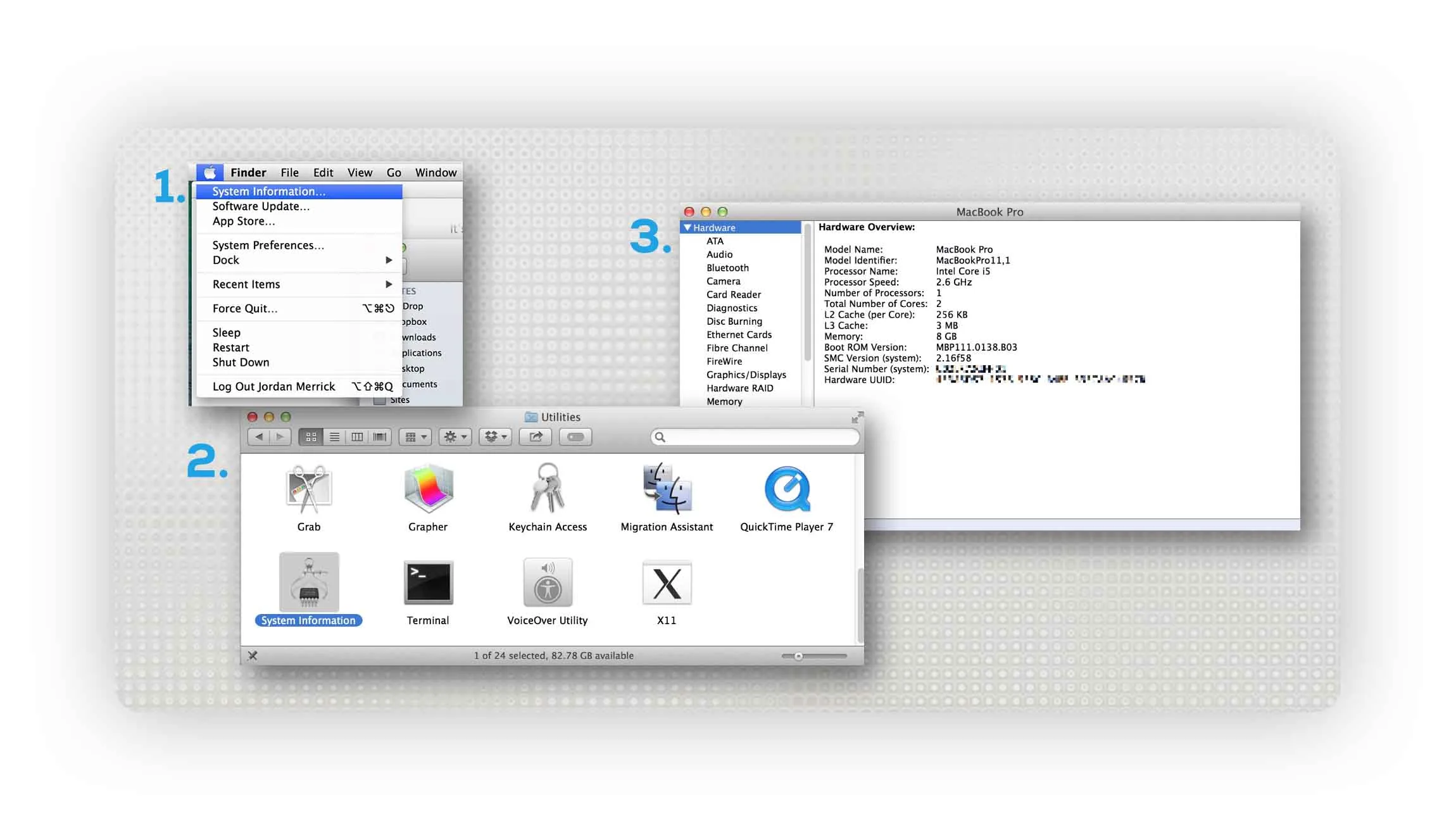Select Graphics/Displays in the hardware list
This screenshot has width=1456, height=840.
pyautogui.click(x=746, y=375)
